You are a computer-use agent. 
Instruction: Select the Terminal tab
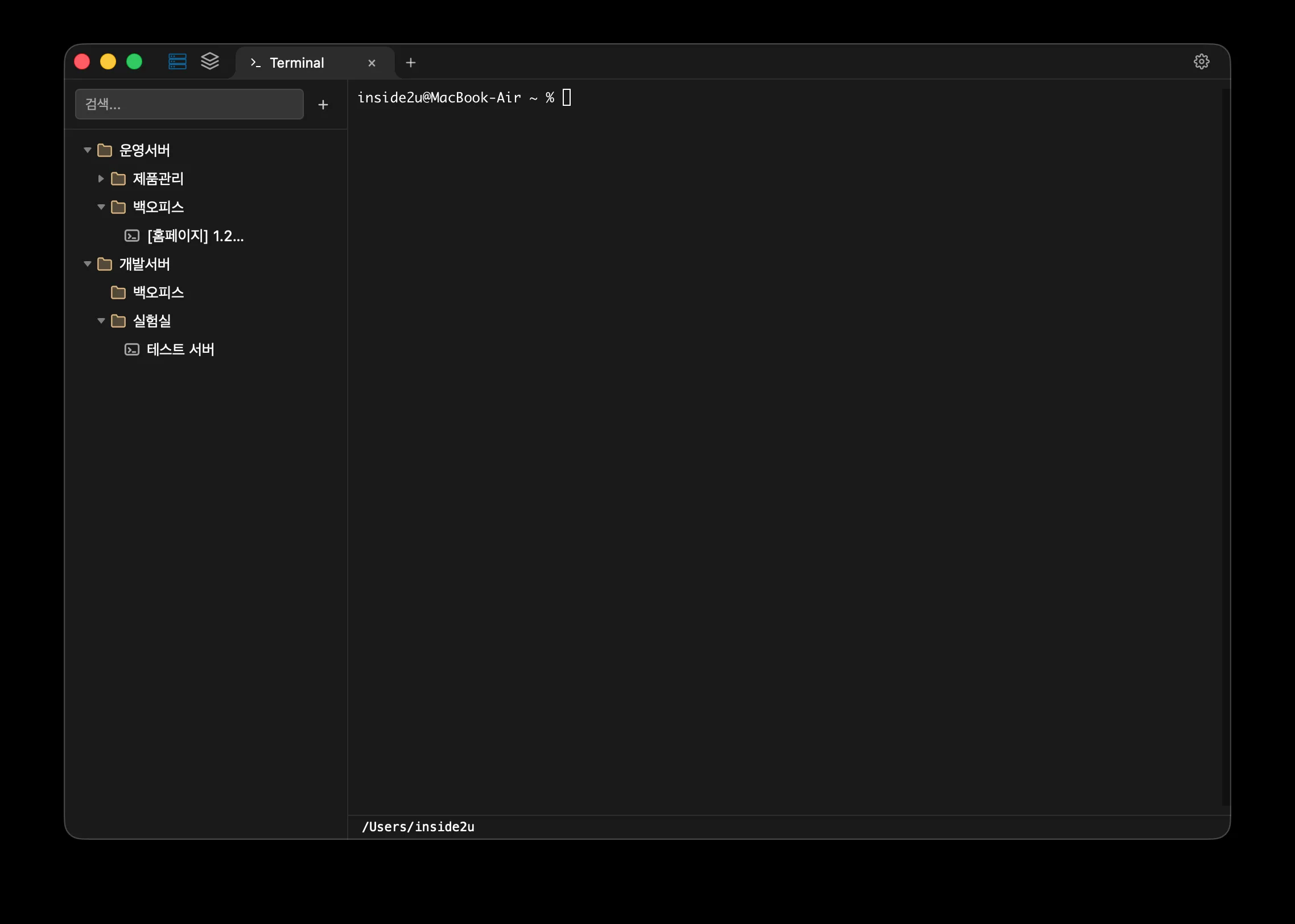296,63
